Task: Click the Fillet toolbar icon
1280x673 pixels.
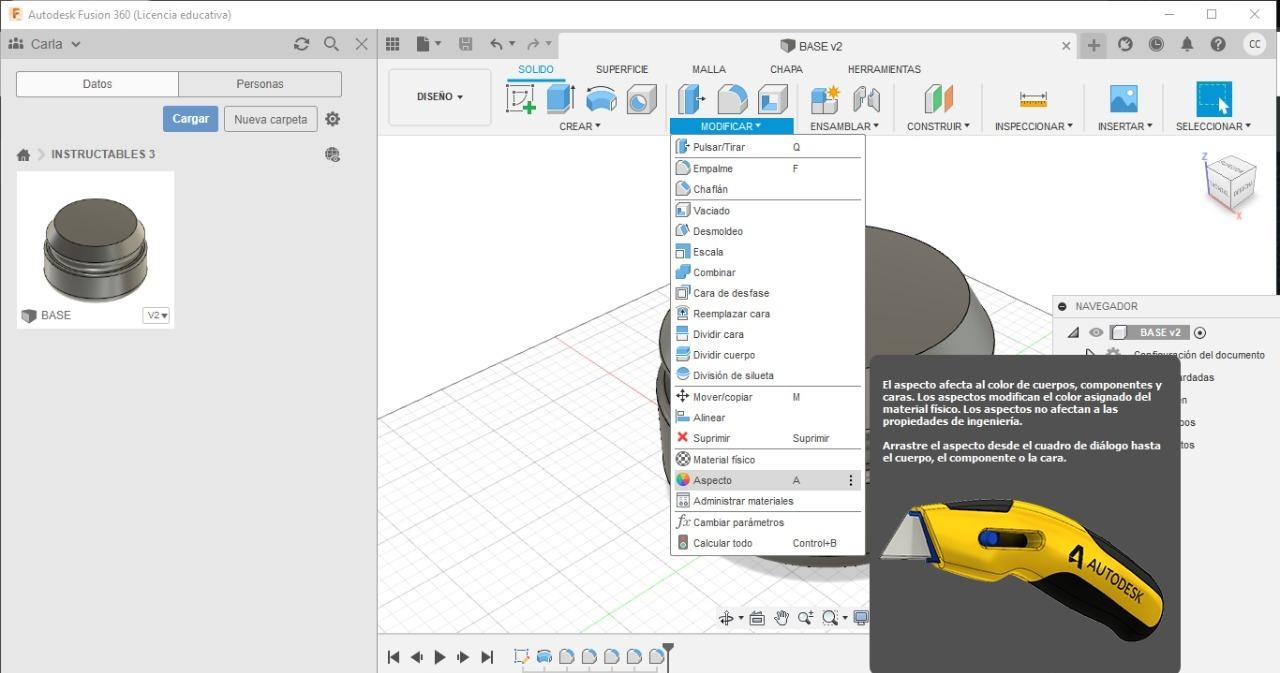Action: 732,99
